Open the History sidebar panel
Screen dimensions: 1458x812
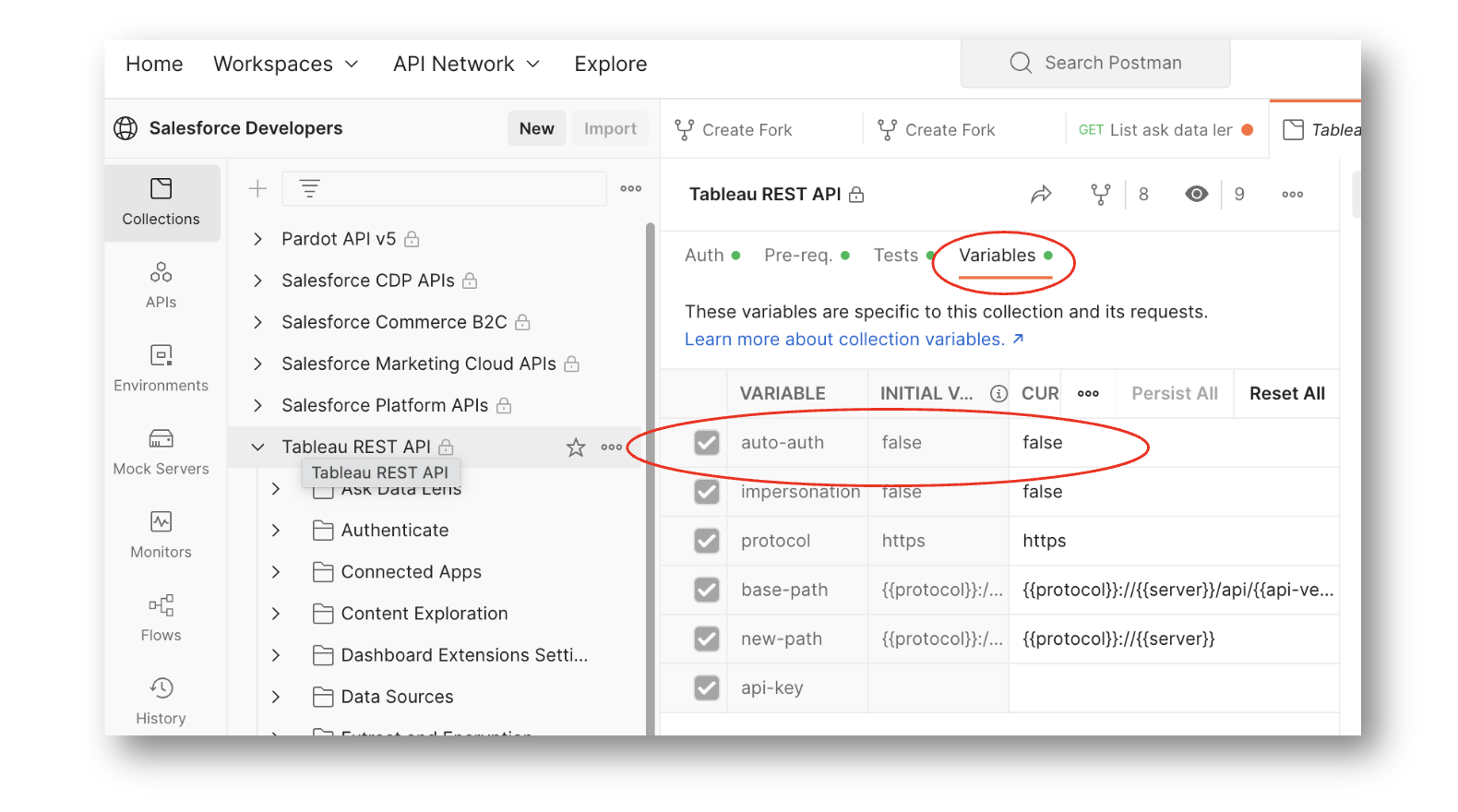pos(161,701)
